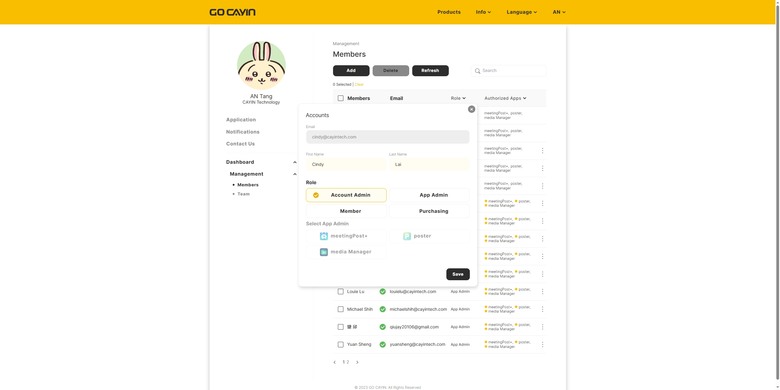
Task: Open the AN user dropdown
Action: pos(559,12)
